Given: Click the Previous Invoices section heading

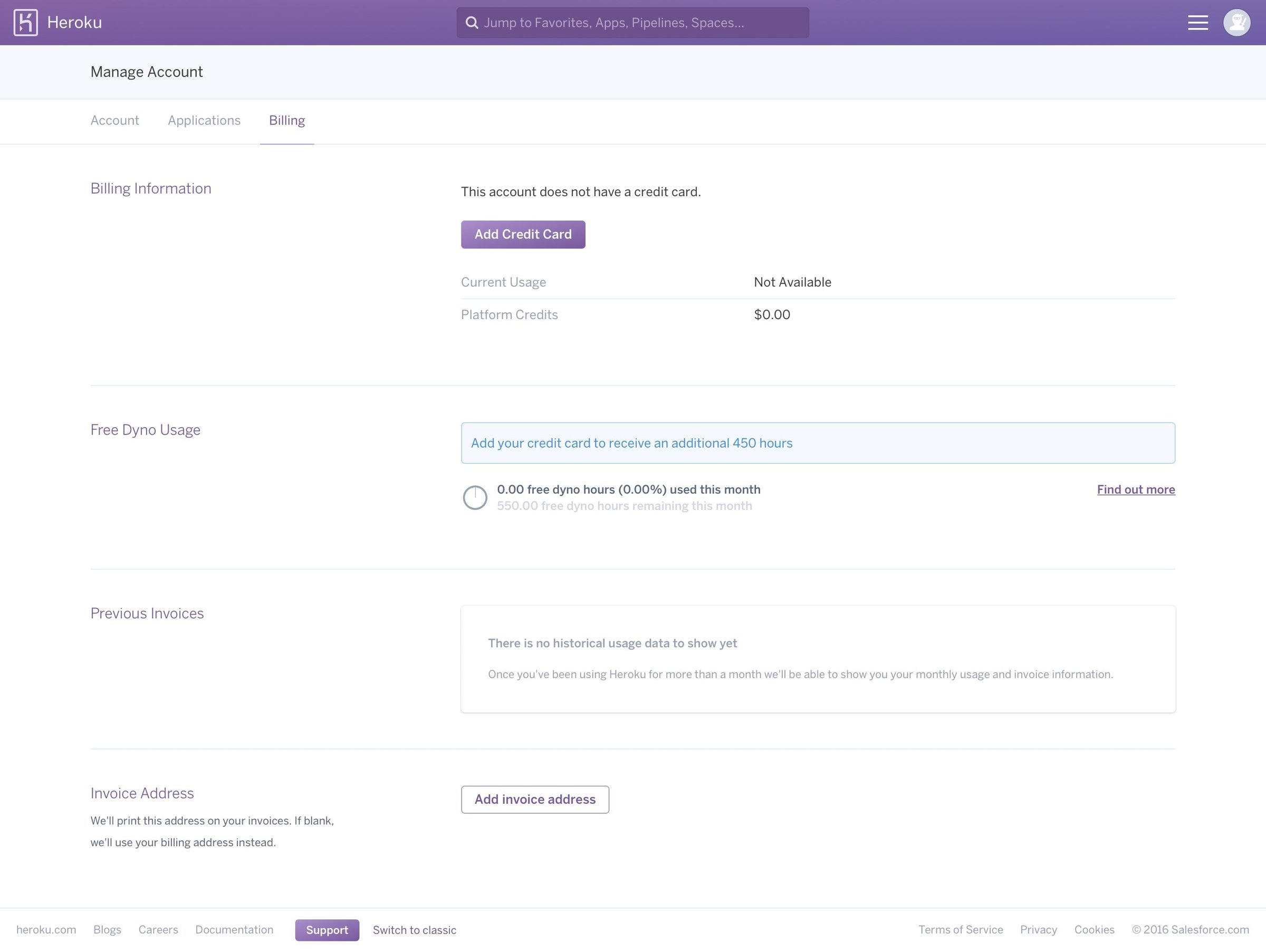Looking at the screenshot, I should (x=147, y=613).
